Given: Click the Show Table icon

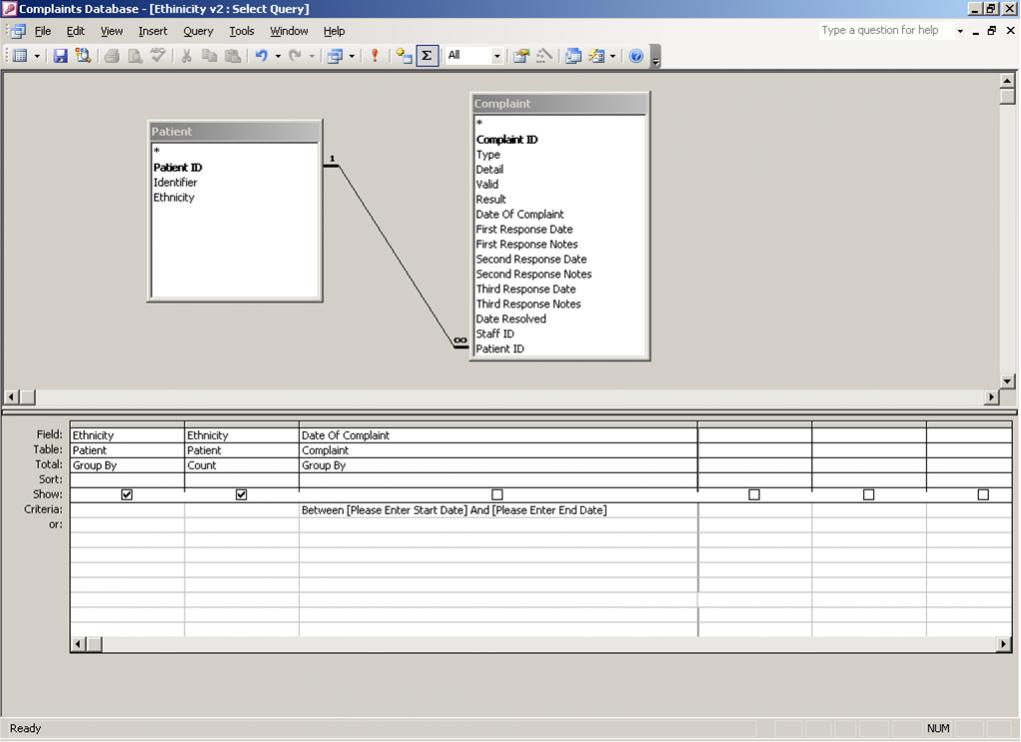Looking at the screenshot, I should (404, 56).
